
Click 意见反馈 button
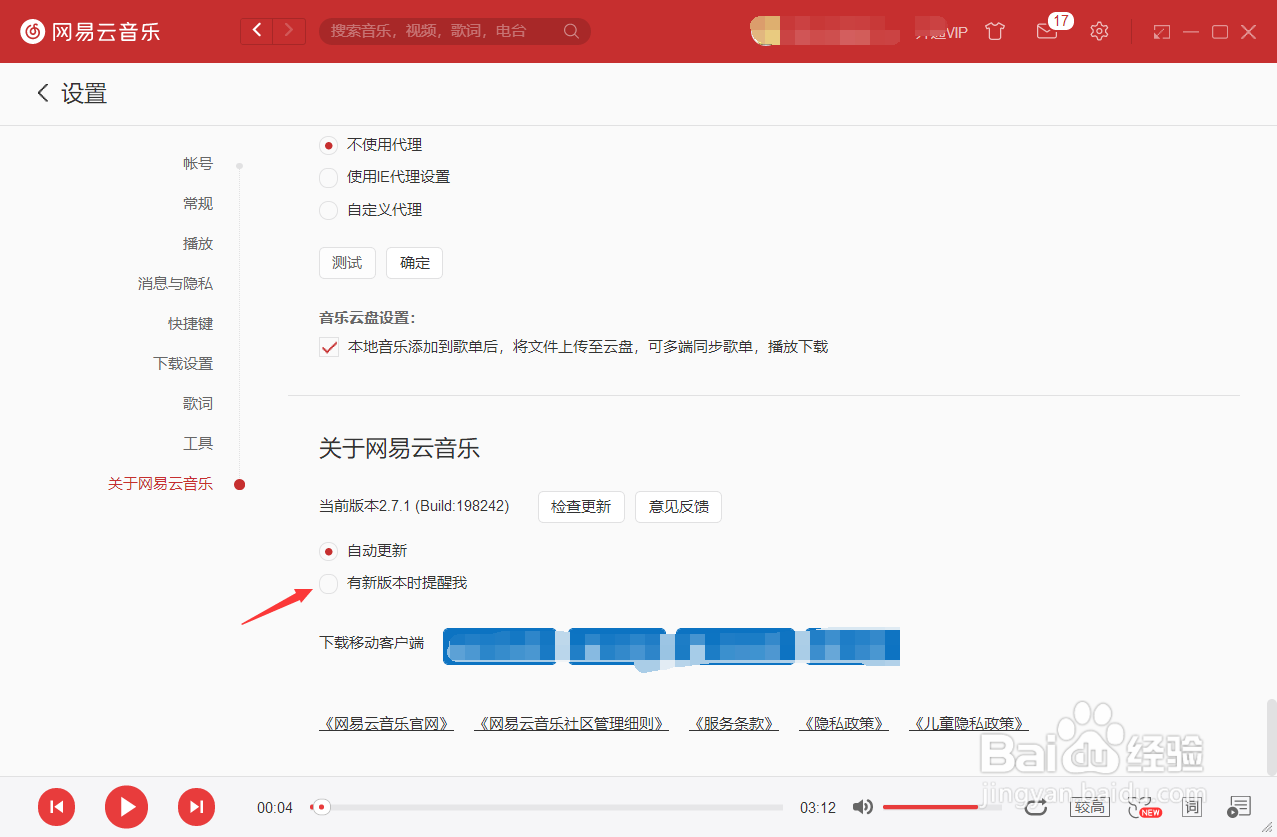pos(678,507)
